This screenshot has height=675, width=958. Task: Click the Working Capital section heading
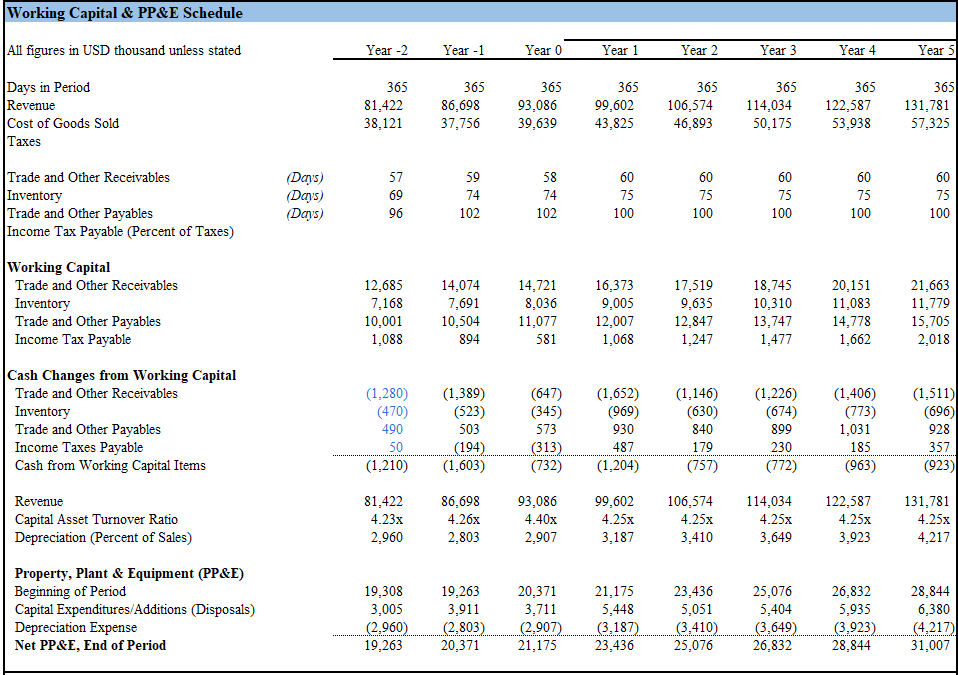coord(58,267)
